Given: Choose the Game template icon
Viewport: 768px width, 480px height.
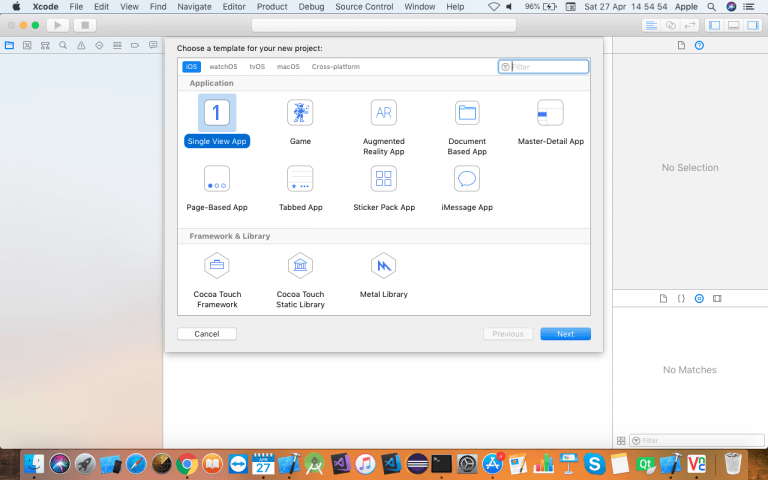Looking at the screenshot, I should coord(300,113).
